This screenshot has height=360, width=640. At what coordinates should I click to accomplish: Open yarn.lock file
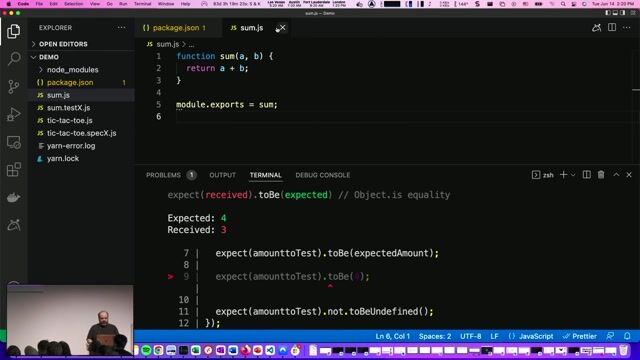[x=62, y=158]
